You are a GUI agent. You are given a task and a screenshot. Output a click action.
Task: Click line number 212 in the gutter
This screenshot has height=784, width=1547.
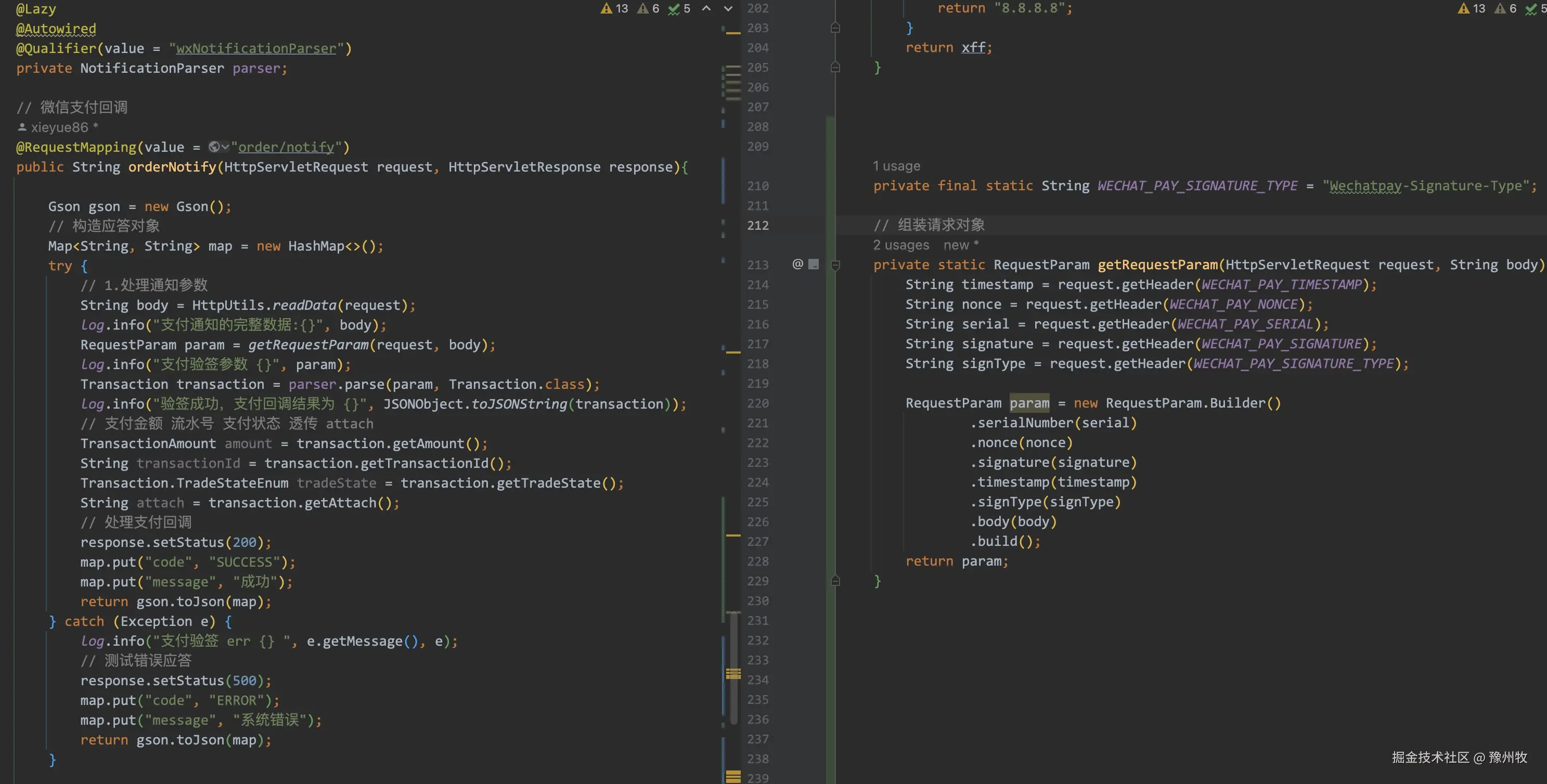click(758, 225)
